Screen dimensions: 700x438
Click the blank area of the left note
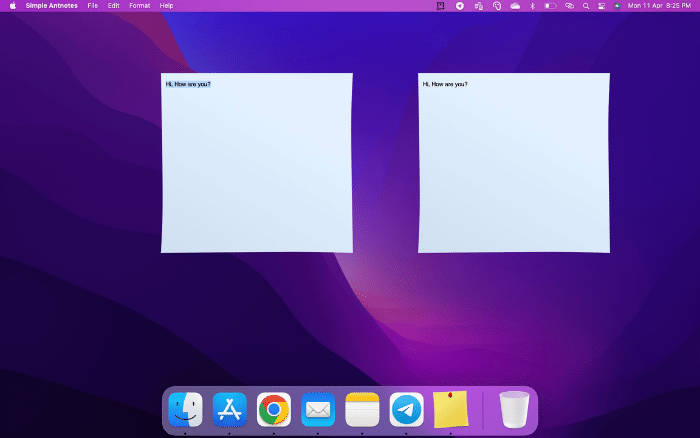257,172
